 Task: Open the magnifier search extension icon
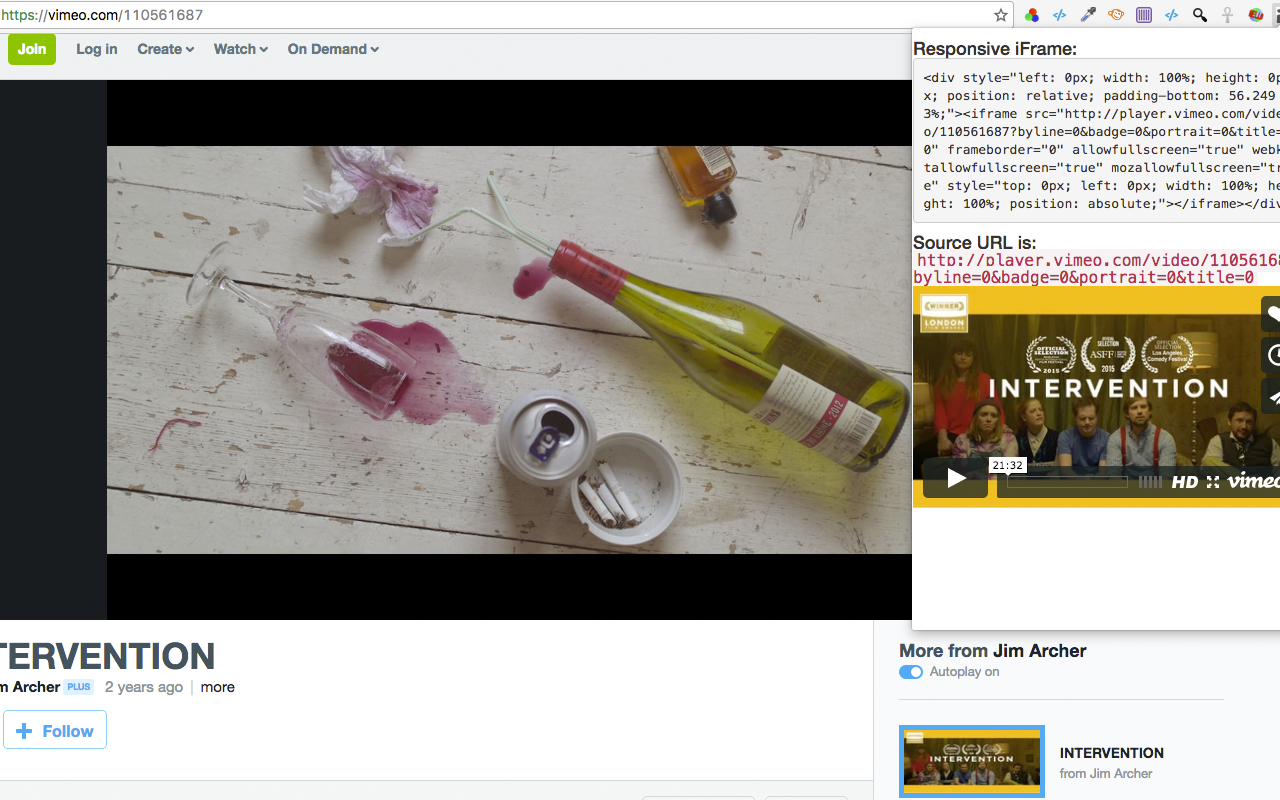pos(1199,15)
